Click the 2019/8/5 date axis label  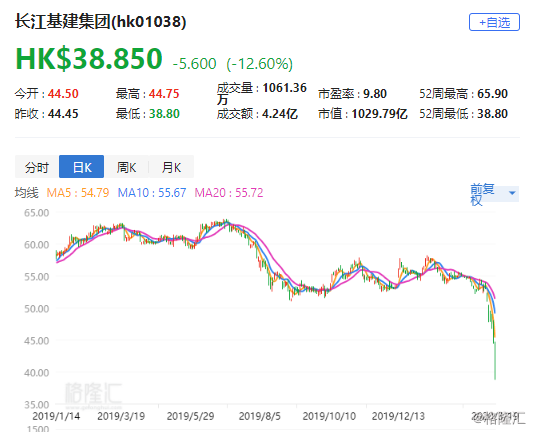point(260,416)
